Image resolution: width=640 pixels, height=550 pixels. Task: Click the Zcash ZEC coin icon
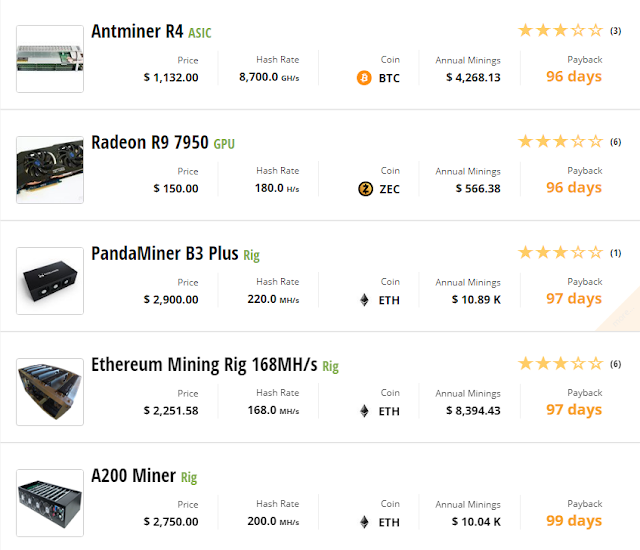click(x=365, y=189)
